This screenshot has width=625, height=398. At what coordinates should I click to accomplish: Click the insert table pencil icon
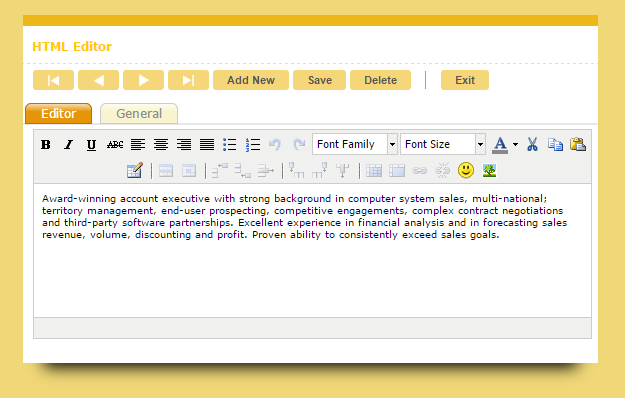[135, 171]
